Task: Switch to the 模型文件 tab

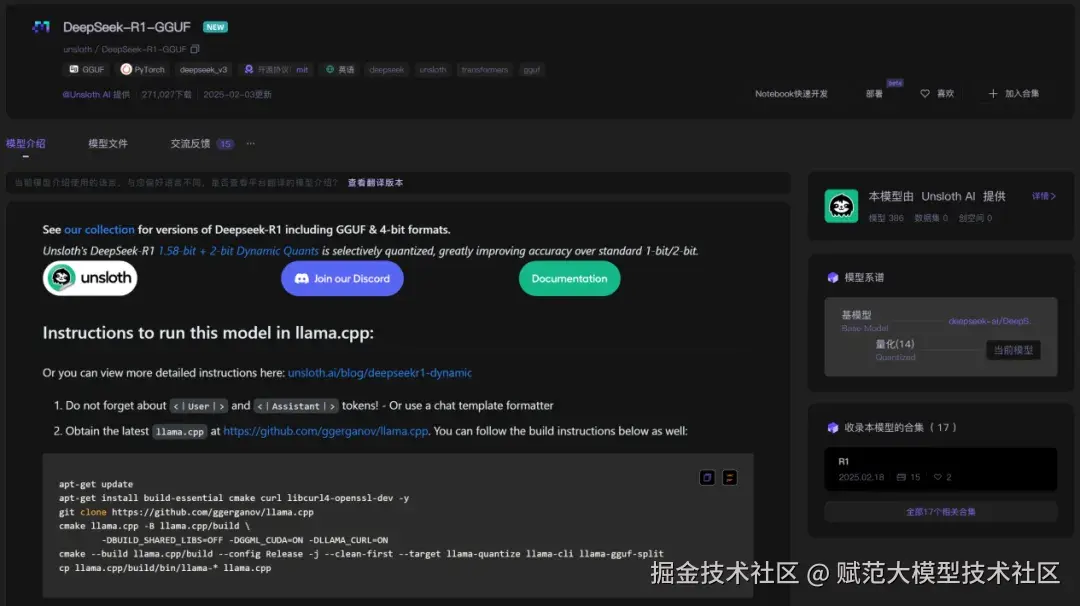Action: pyautogui.click(x=107, y=143)
